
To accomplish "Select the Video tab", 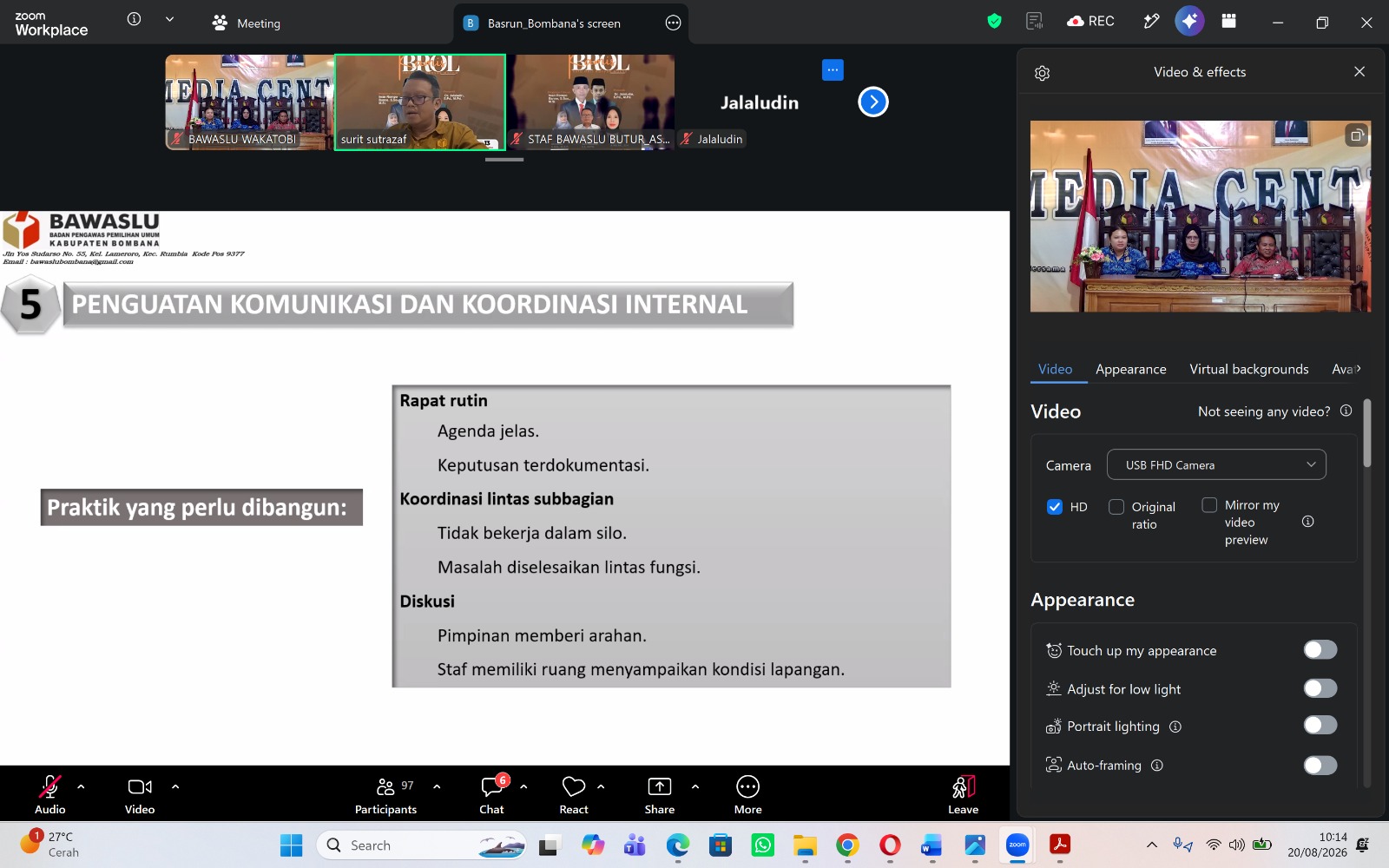I will pos(1056,369).
